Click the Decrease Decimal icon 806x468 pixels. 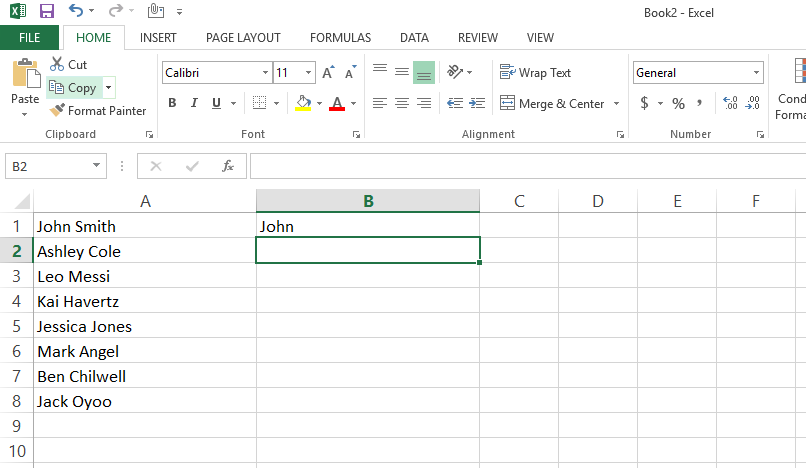[x=753, y=103]
